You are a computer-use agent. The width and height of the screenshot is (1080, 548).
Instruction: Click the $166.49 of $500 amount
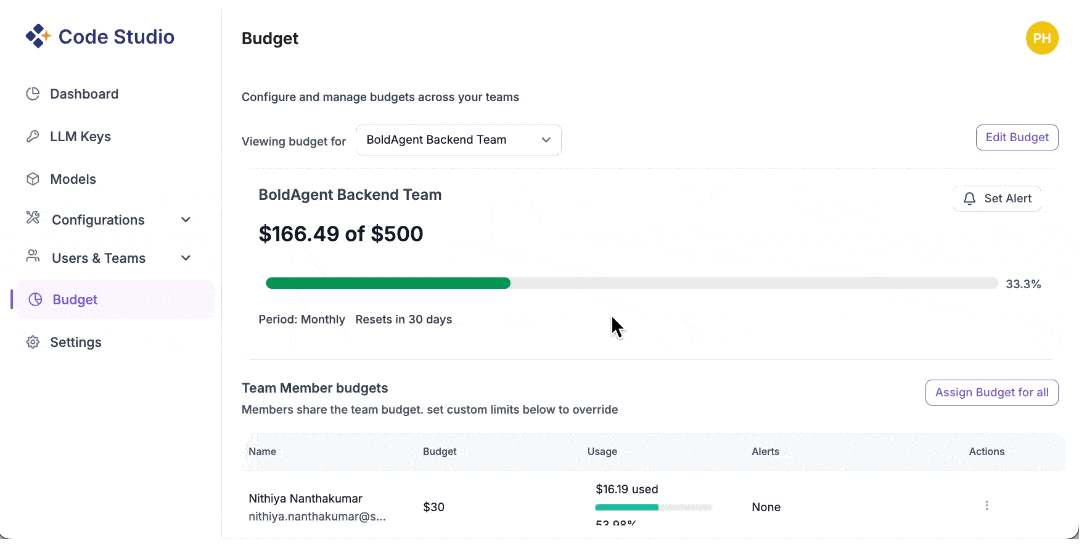341,234
